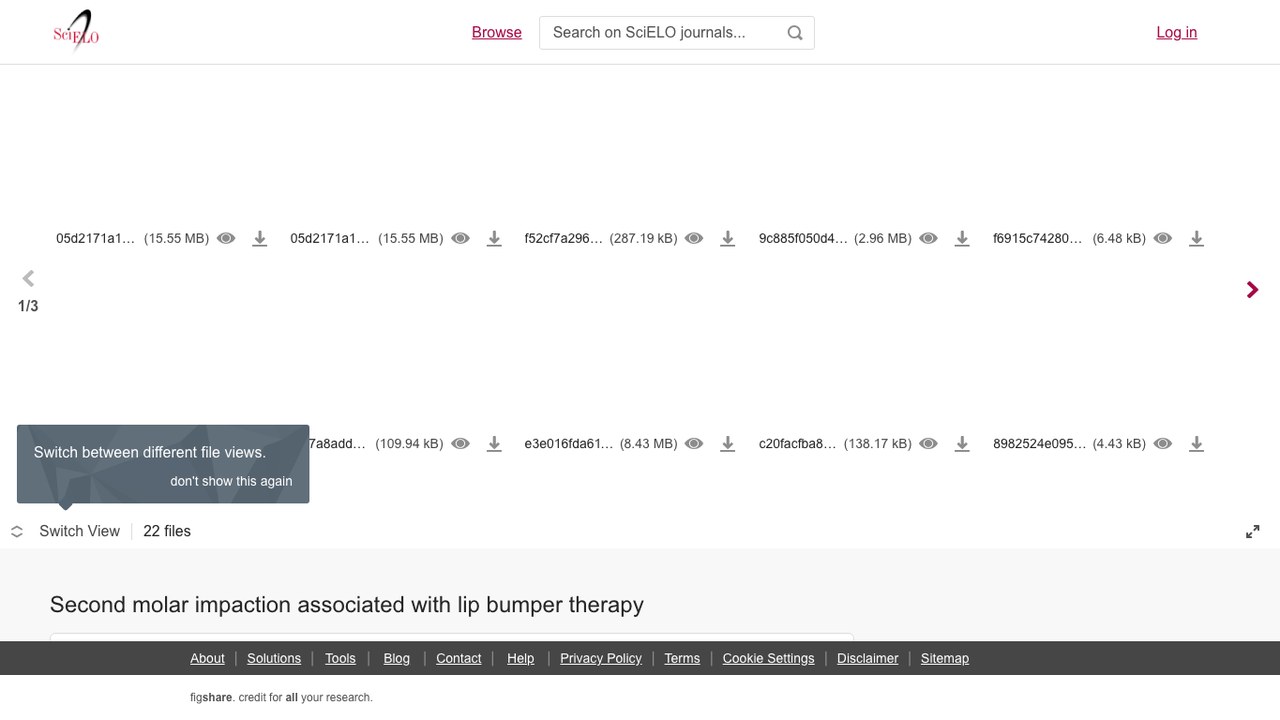Preview the 8982524e095 file with eye icon
1280x720 pixels.
[1162, 444]
